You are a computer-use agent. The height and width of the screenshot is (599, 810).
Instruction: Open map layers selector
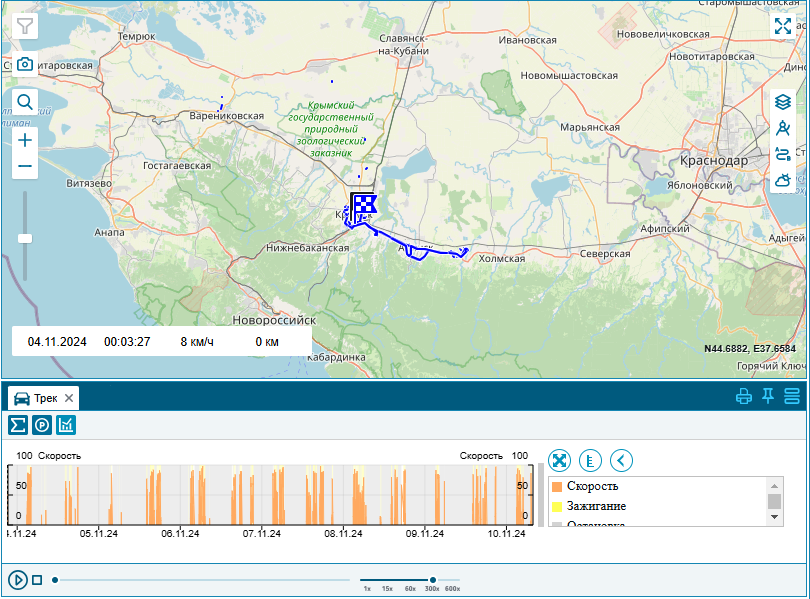[783, 102]
